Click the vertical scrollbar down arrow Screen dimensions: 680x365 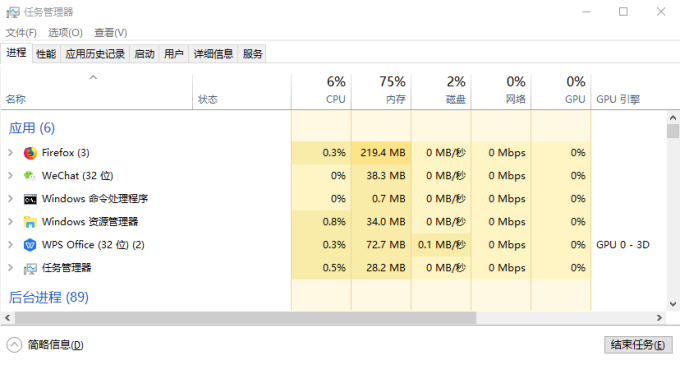[x=673, y=304]
